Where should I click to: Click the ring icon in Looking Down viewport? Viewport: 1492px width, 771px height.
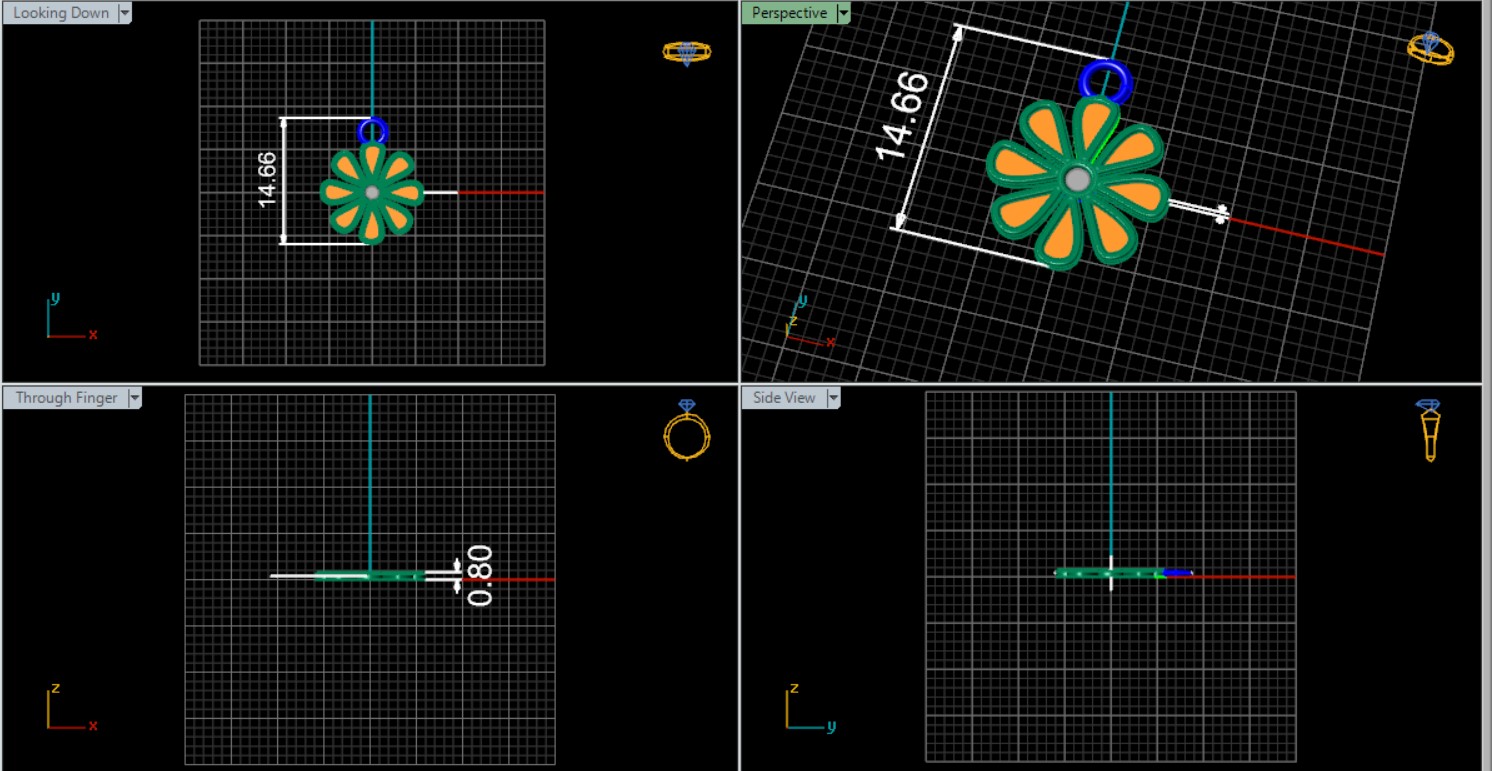point(687,52)
